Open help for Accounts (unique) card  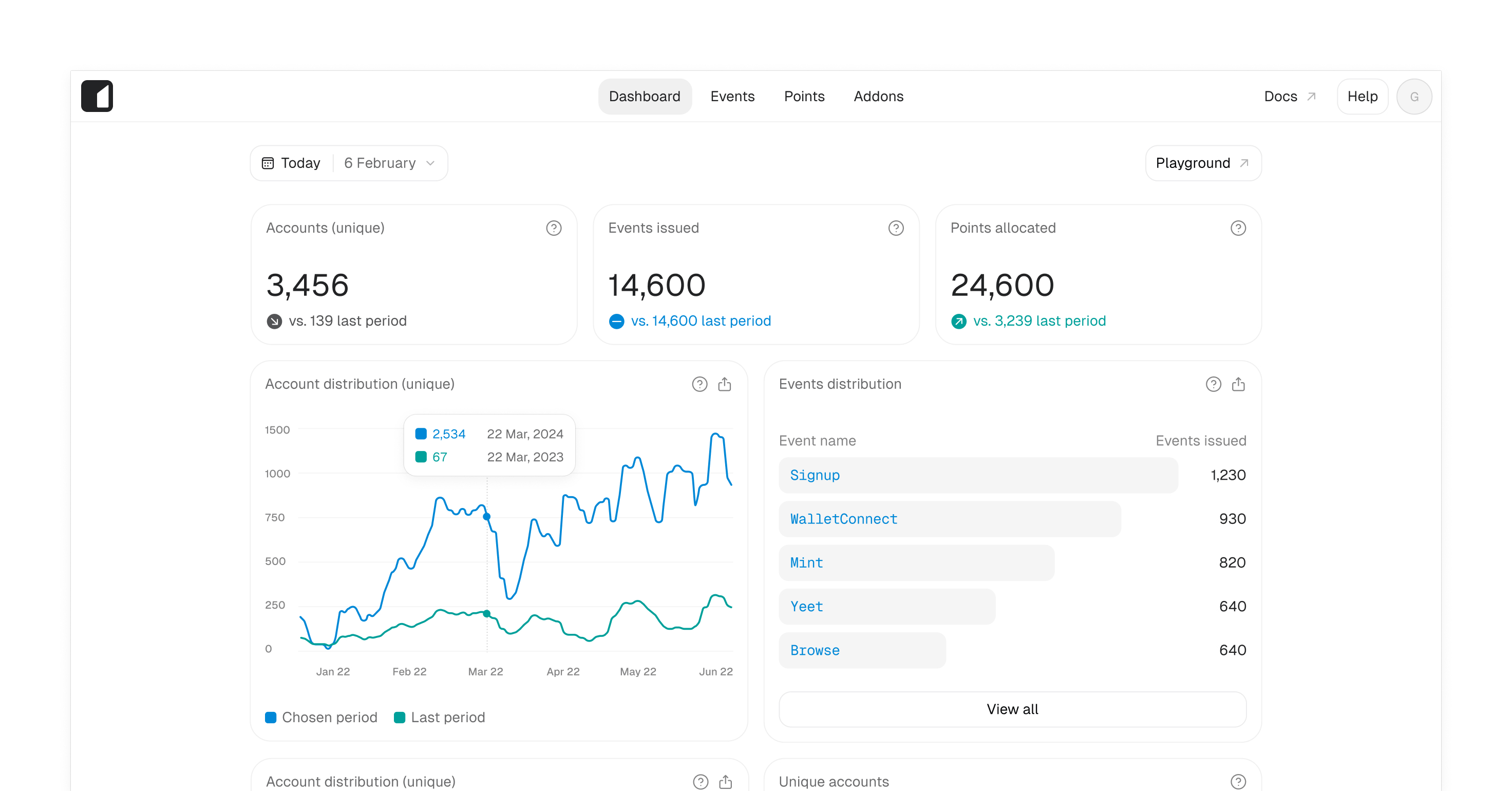pos(554,228)
